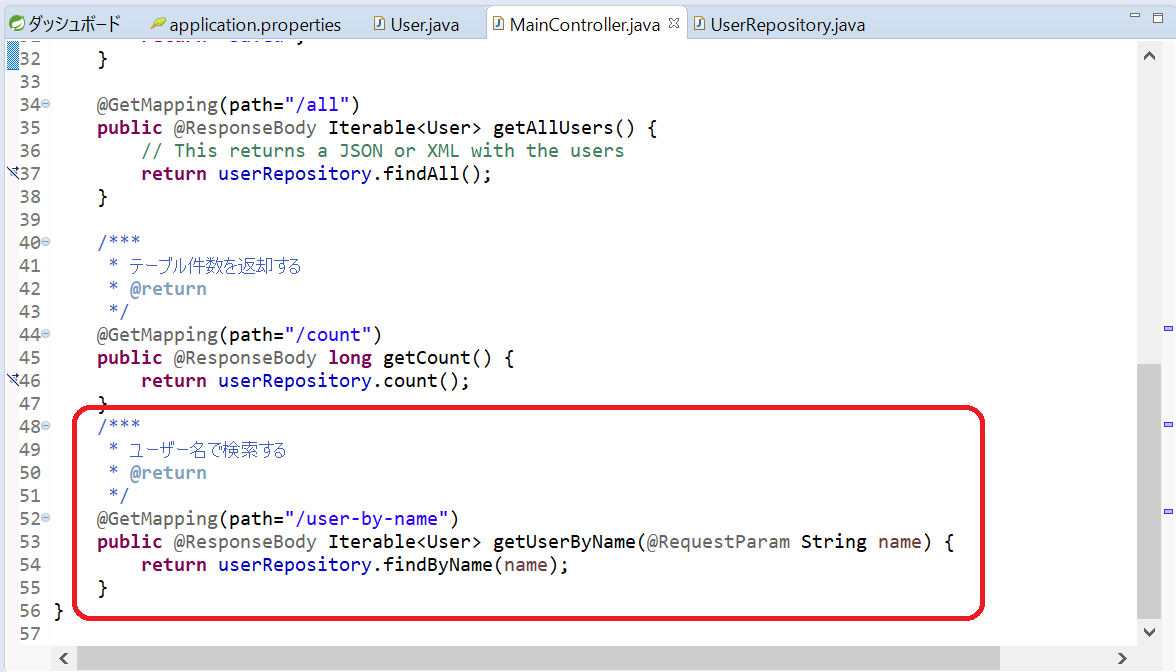Fold the Javadoc comment at line 48

[x=46, y=426]
